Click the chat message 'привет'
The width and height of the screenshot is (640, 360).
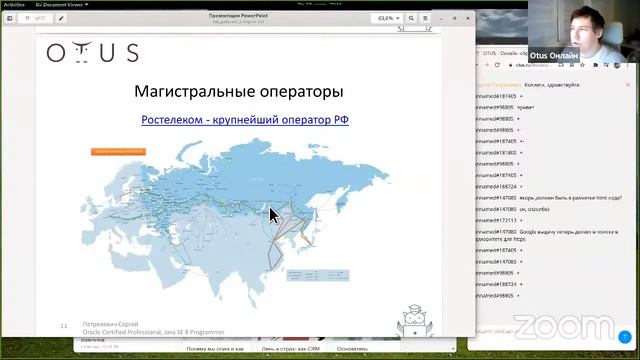coord(525,107)
